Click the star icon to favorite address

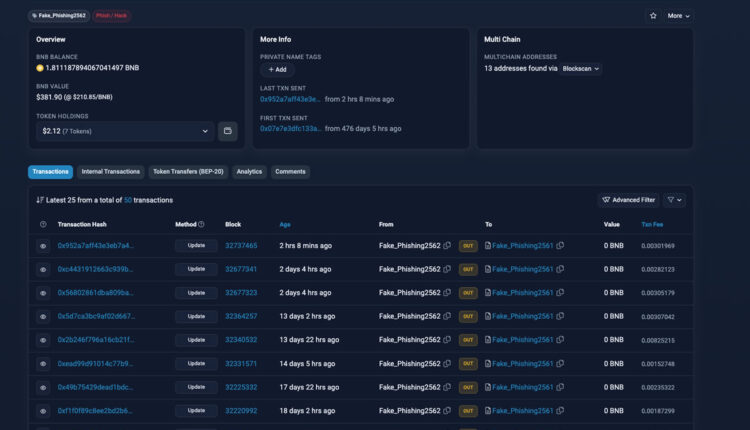(x=653, y=16)
